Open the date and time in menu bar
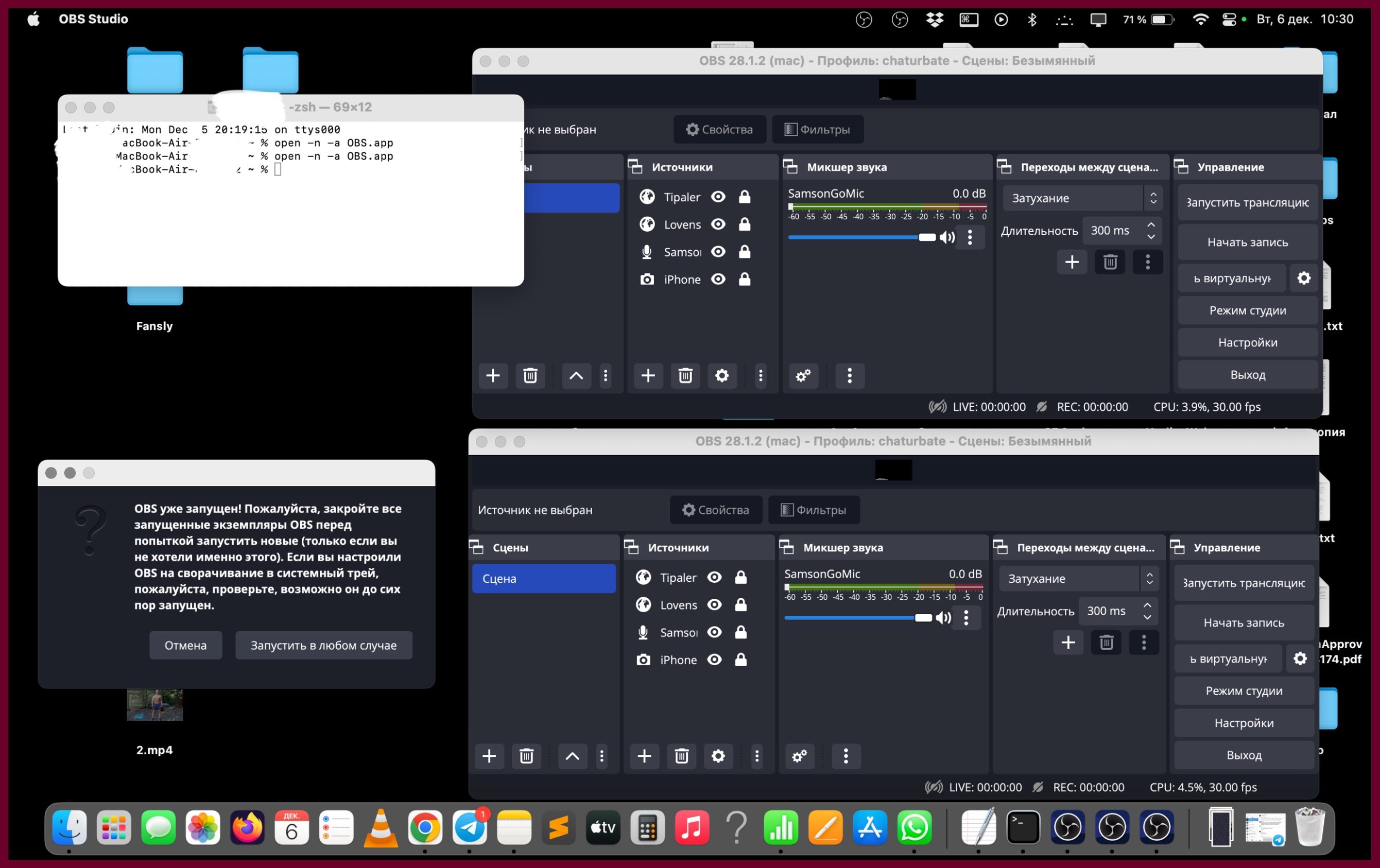This screenshot has width=1380, height=868. (1305, 19)
